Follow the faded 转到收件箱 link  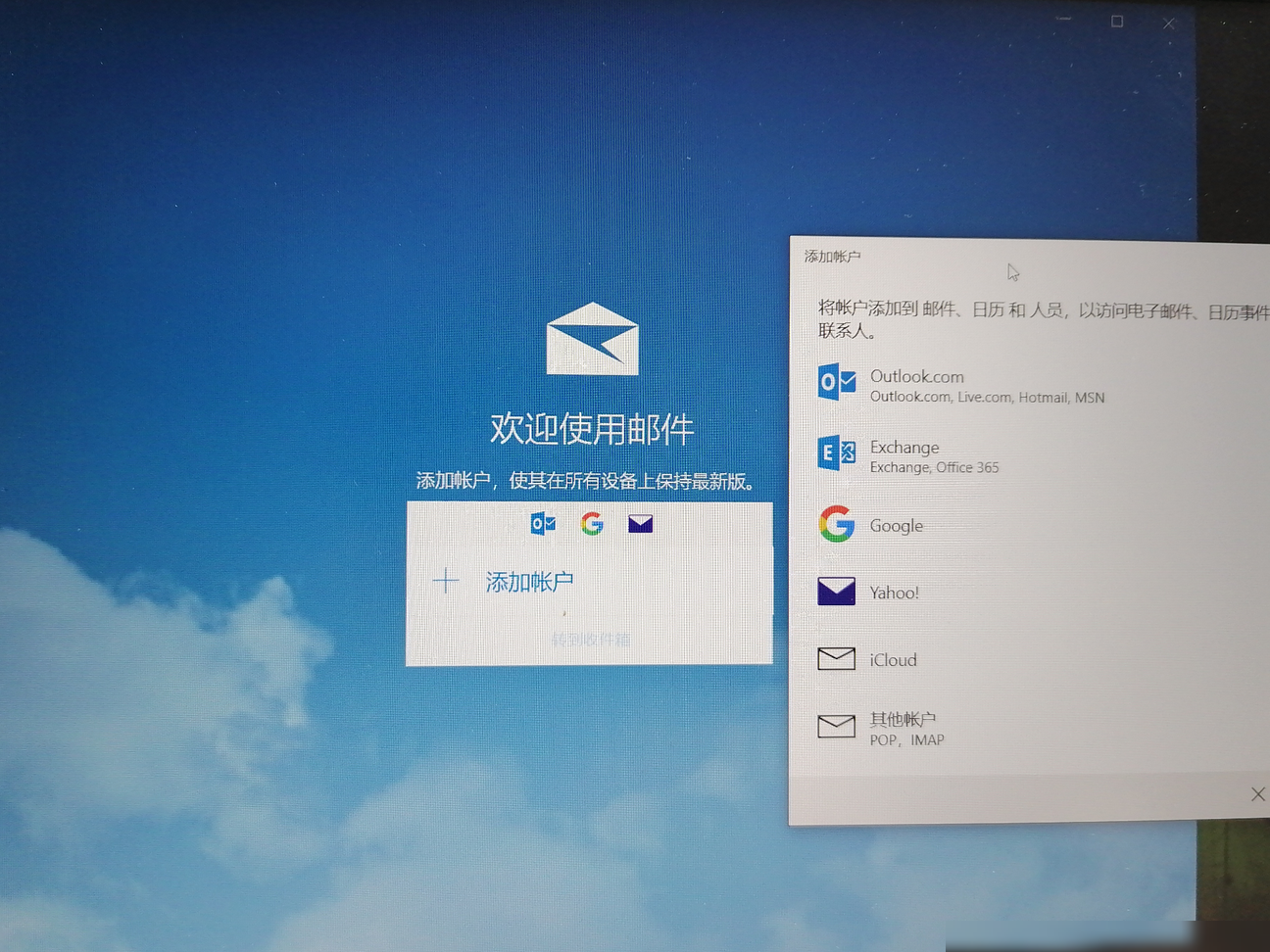590,640
